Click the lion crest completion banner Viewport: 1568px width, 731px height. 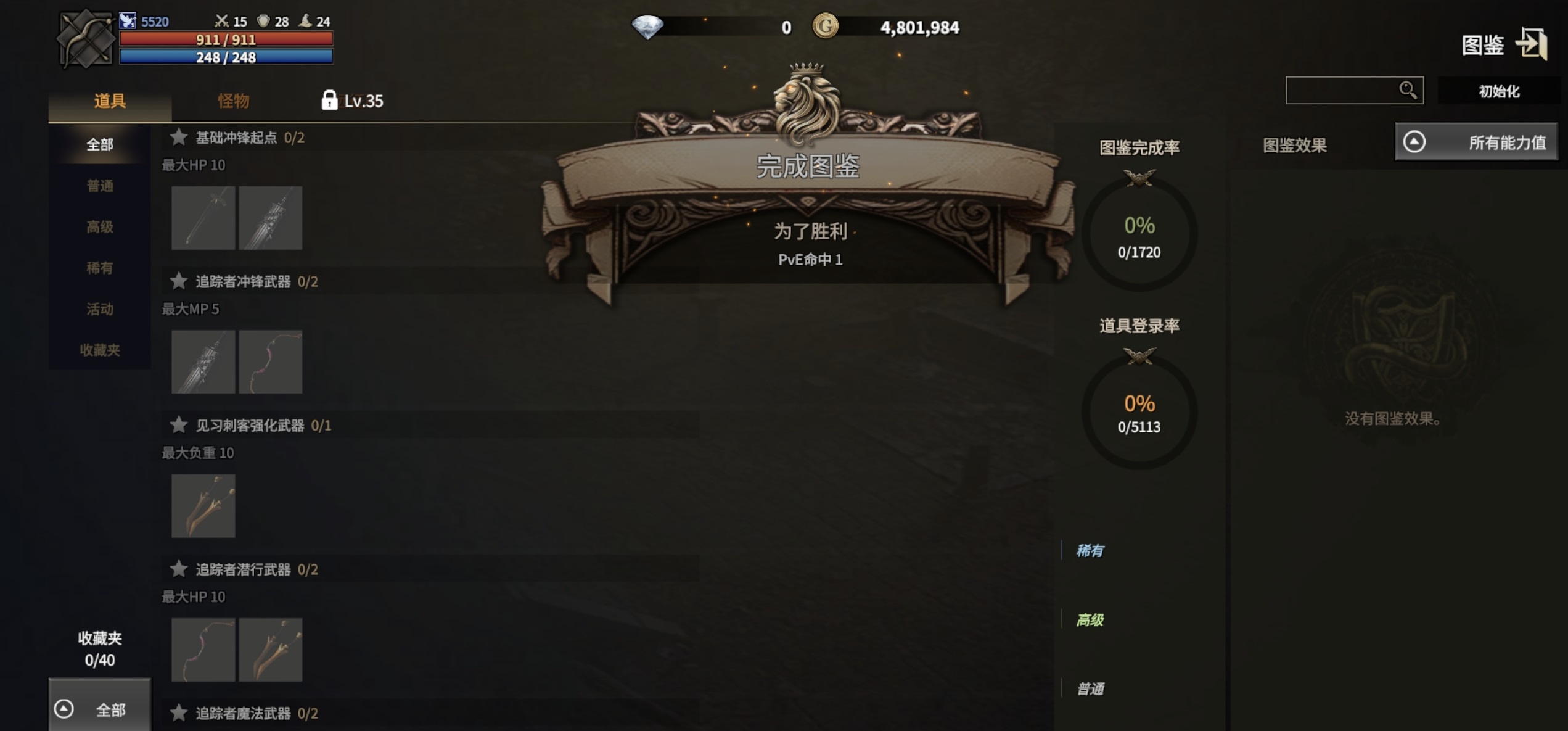(808, 182)
